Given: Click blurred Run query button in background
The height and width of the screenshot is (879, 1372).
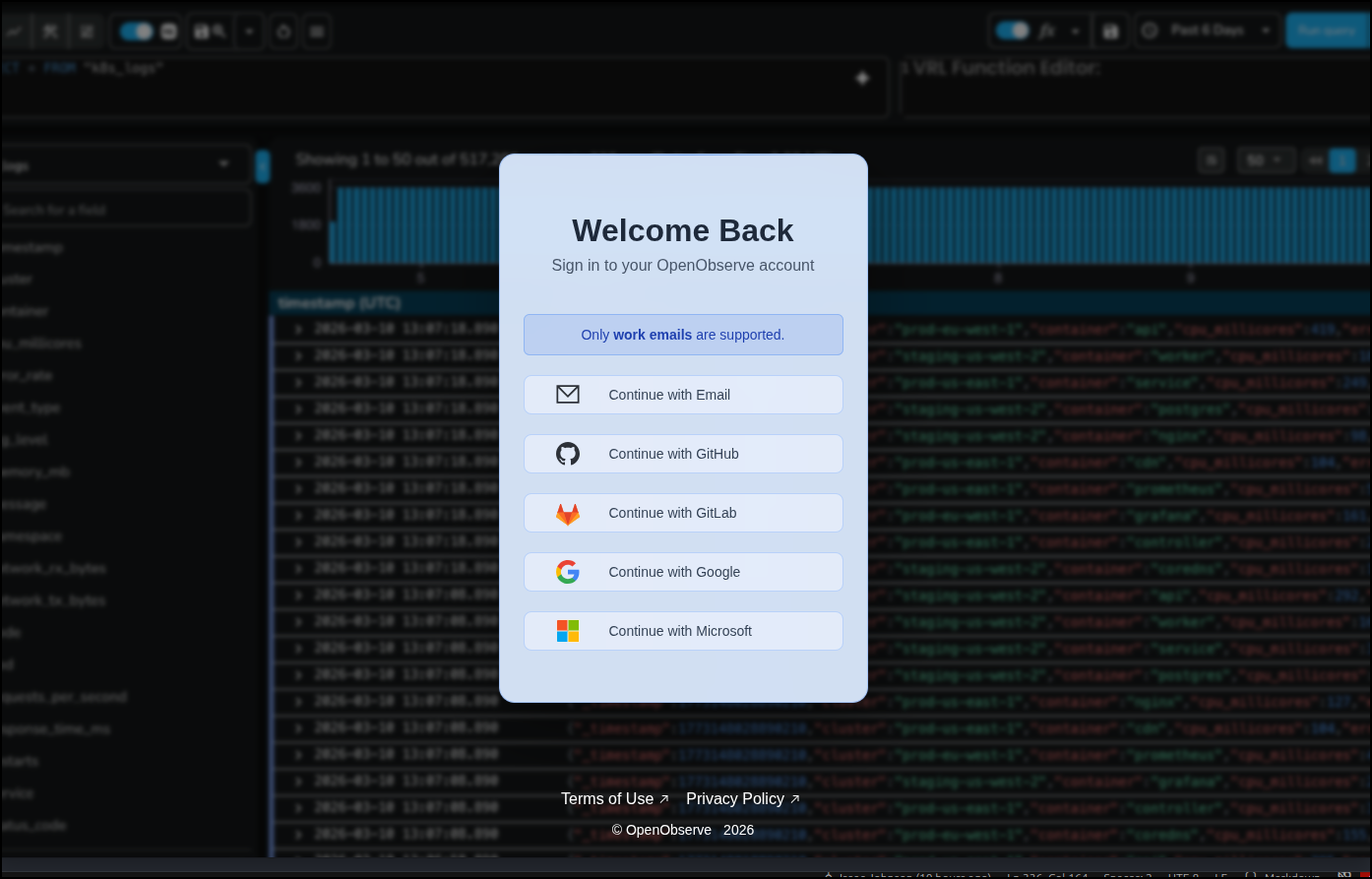Looking at the screenshot, I should point(1327,31).
